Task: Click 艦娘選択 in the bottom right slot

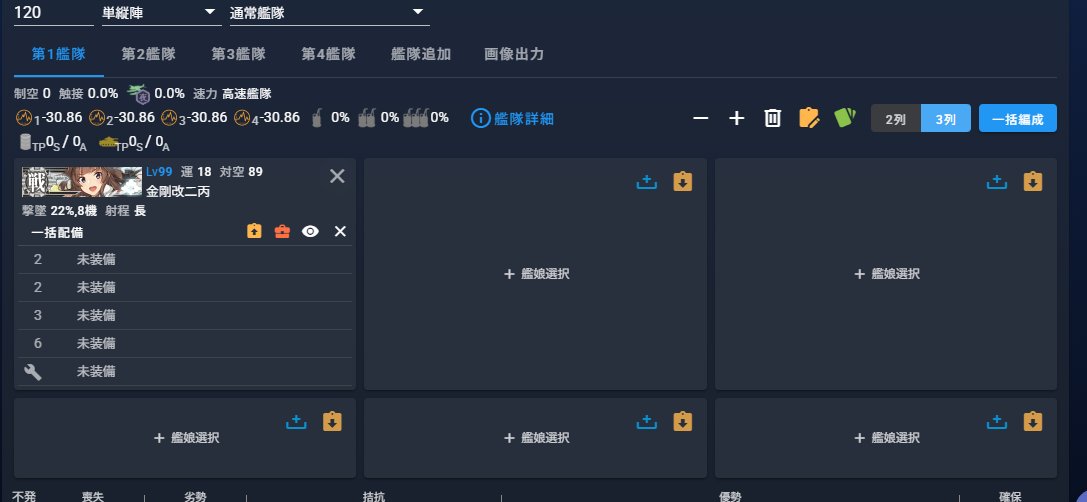Action: click(x=887, y=438)
